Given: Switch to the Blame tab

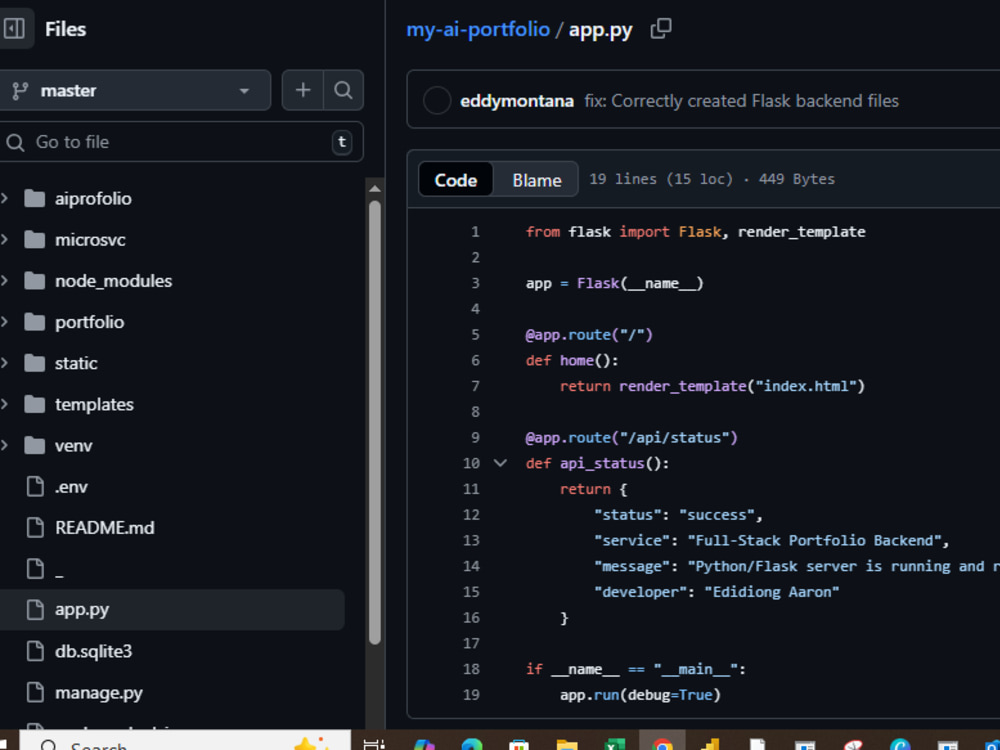Looking at the screenshot, I should point(537,180).
